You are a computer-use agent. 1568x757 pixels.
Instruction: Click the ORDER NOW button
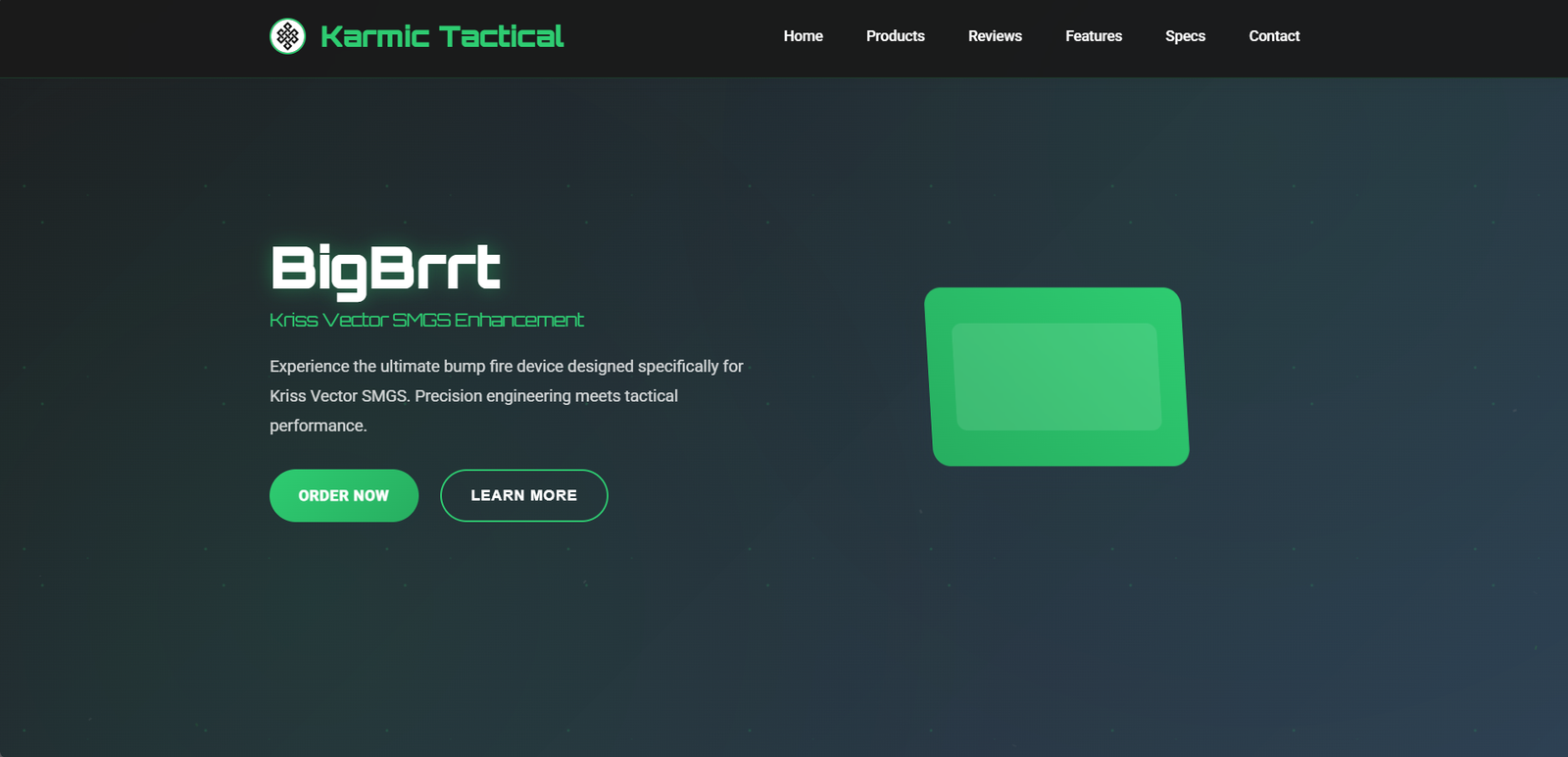click(x=344, y=495)
